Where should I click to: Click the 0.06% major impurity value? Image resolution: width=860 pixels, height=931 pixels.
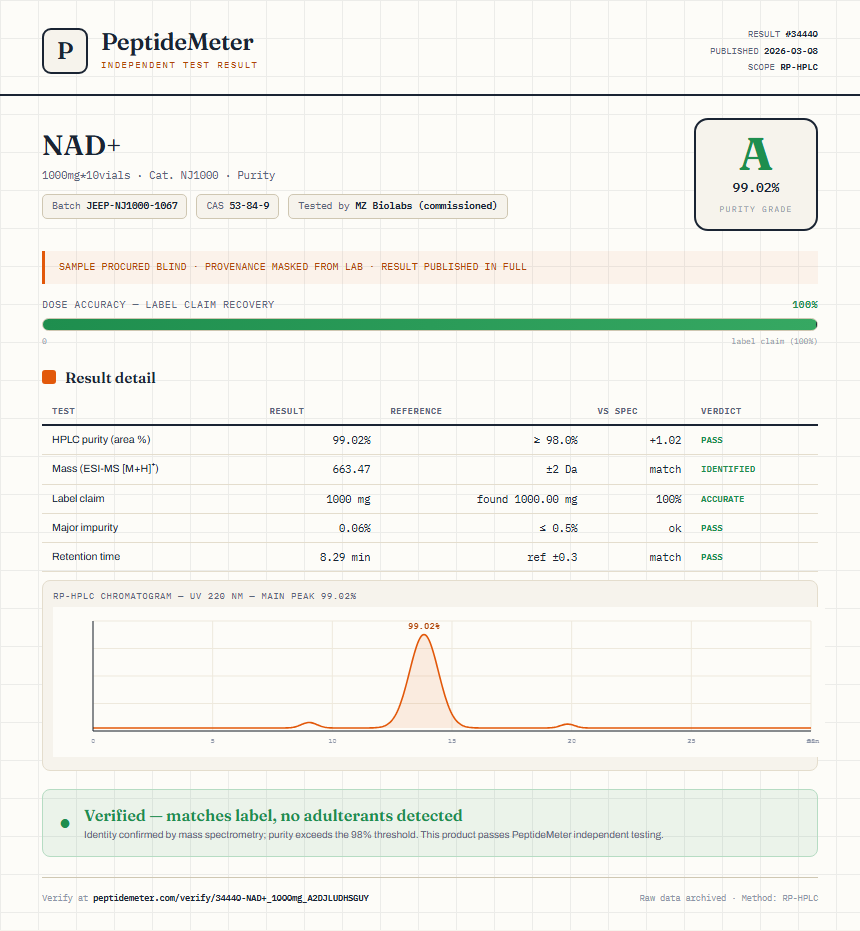355,528
